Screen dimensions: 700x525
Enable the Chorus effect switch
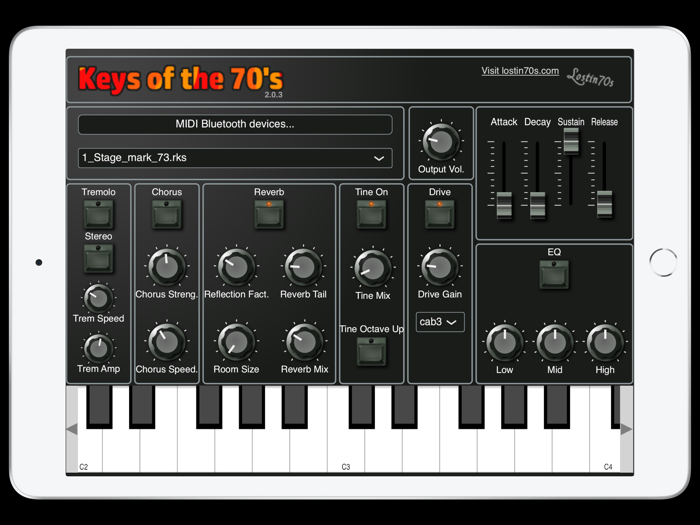point(167,214)
